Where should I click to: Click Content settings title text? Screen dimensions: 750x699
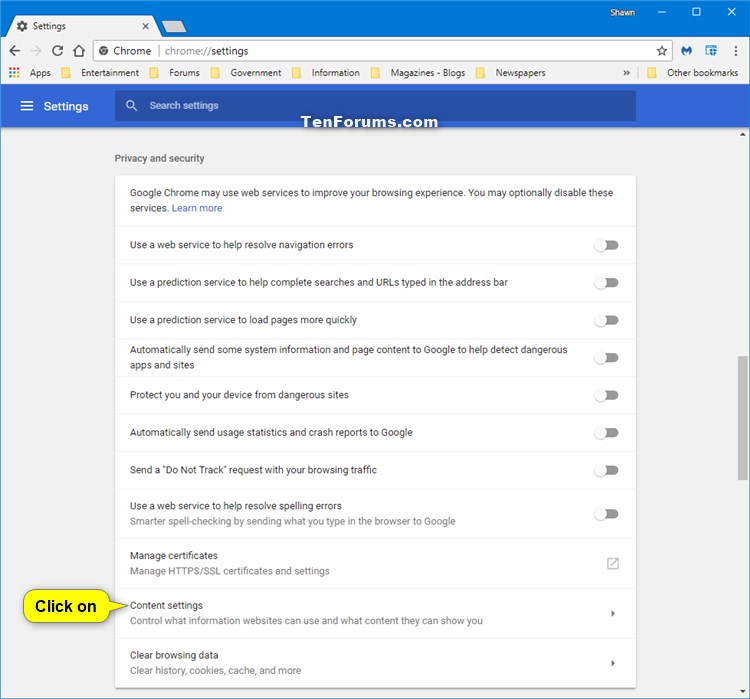pyautogui.click(x=166, y=605)
